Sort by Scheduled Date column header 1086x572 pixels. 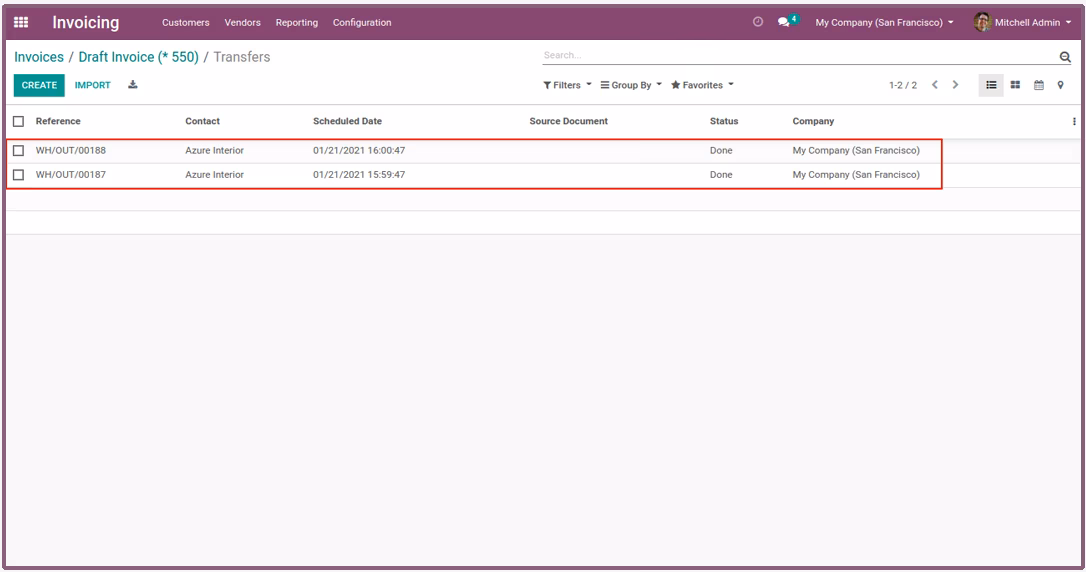pyautogui.click(x=347, y=121)
